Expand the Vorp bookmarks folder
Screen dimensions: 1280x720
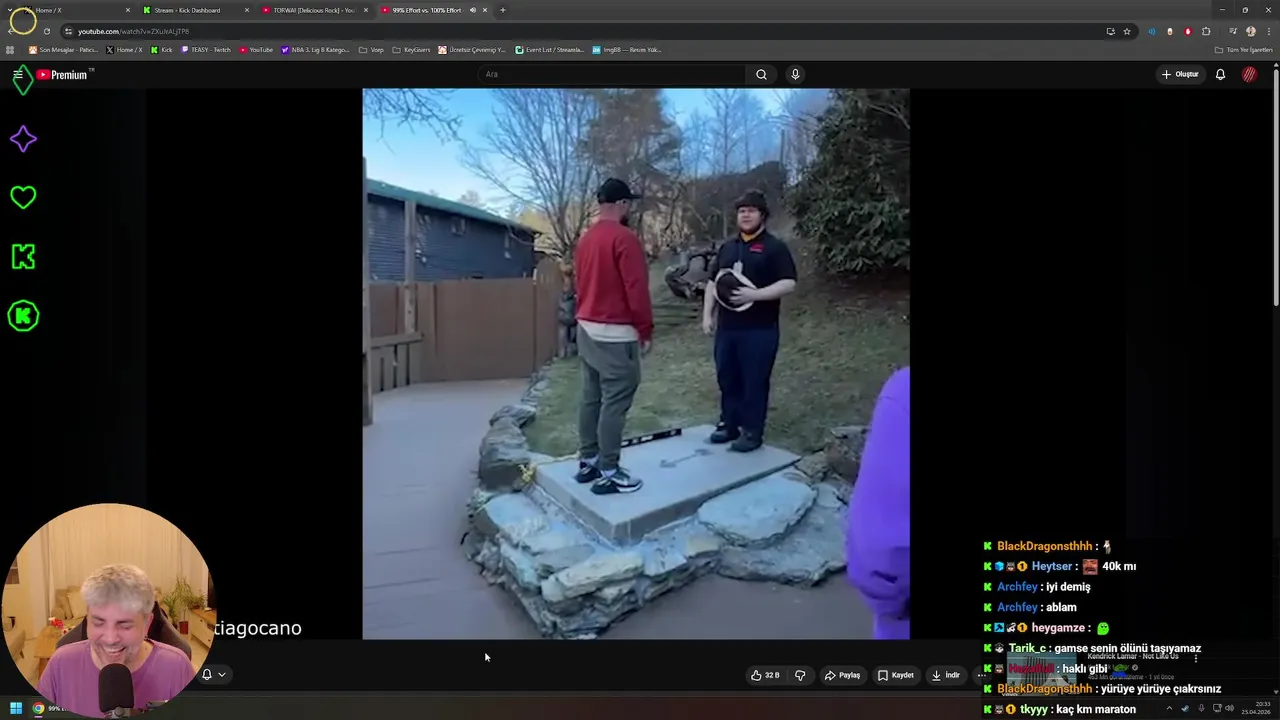371,50
